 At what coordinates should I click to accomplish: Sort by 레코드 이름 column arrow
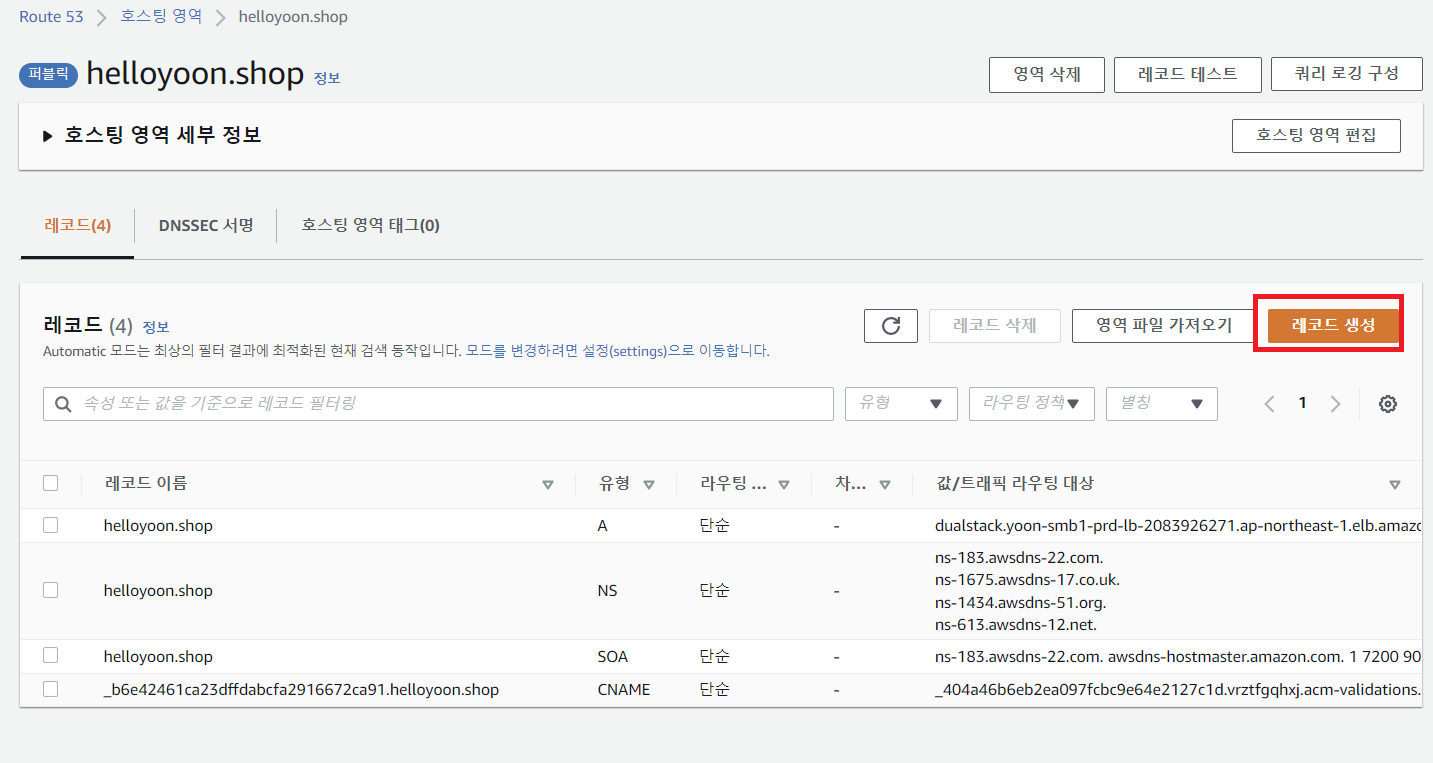pyautogui.click(x=548, y=485)
